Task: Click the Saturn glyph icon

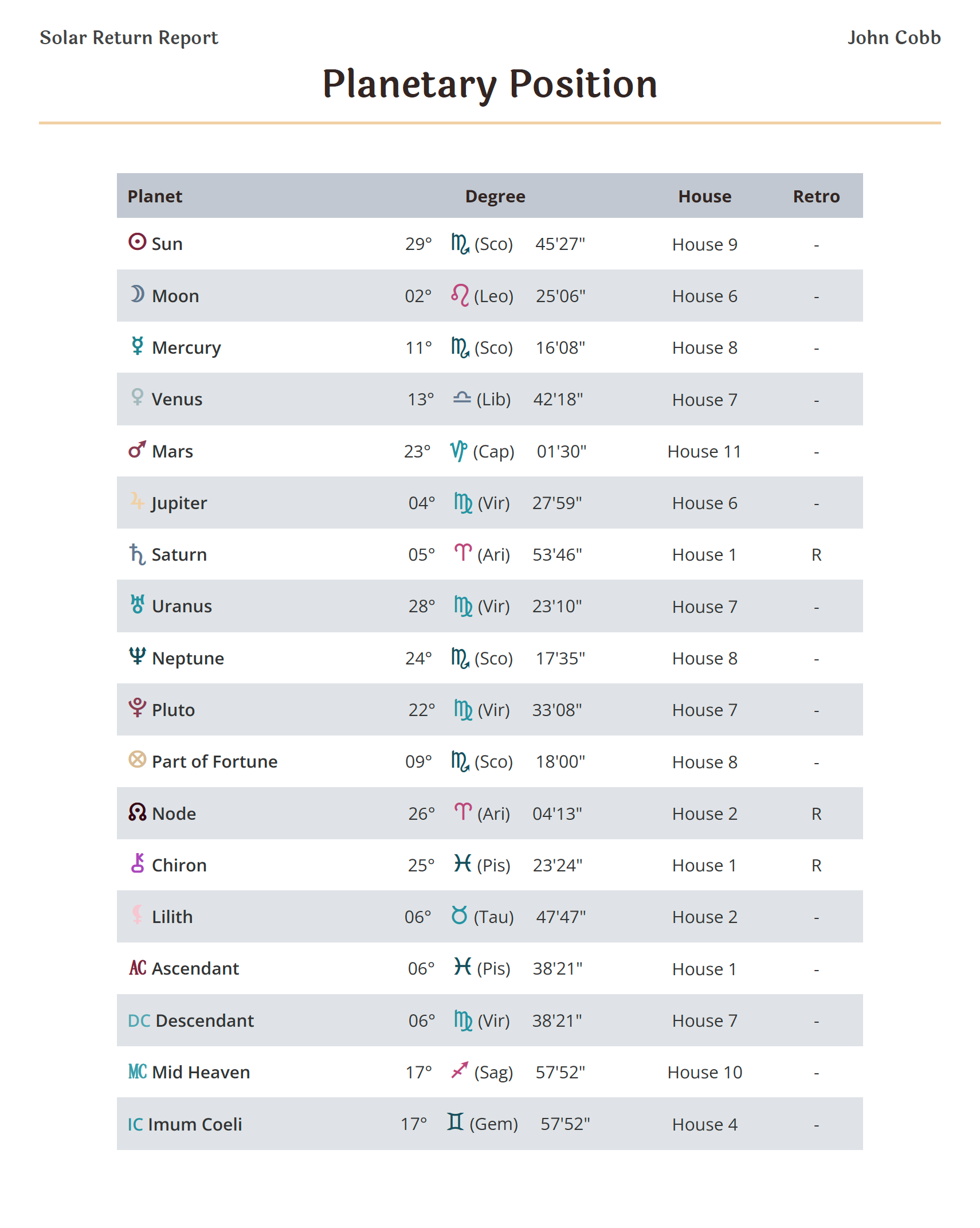Action: click(137, 554)
